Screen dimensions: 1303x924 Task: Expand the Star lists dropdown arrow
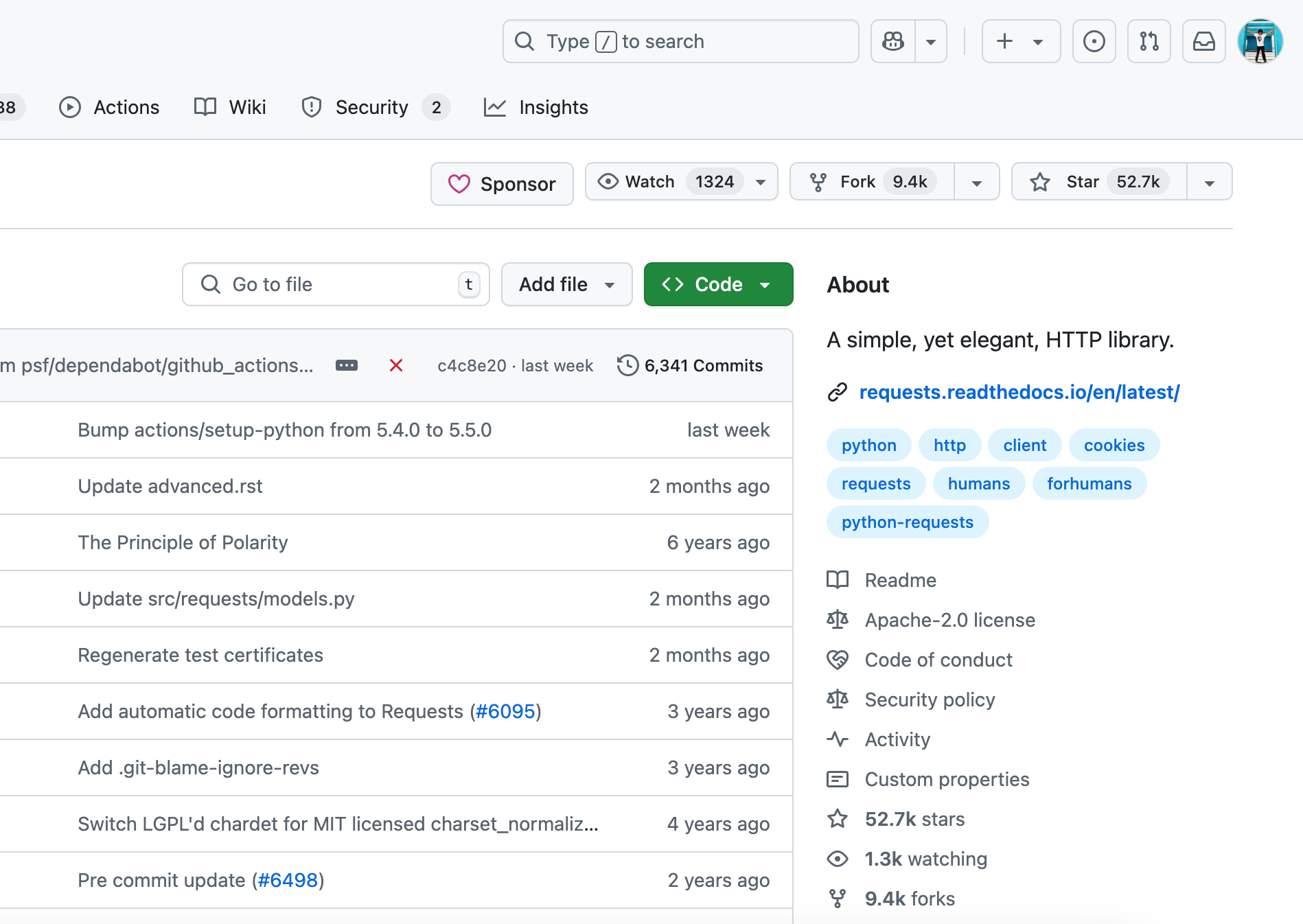pos(1209,183)
